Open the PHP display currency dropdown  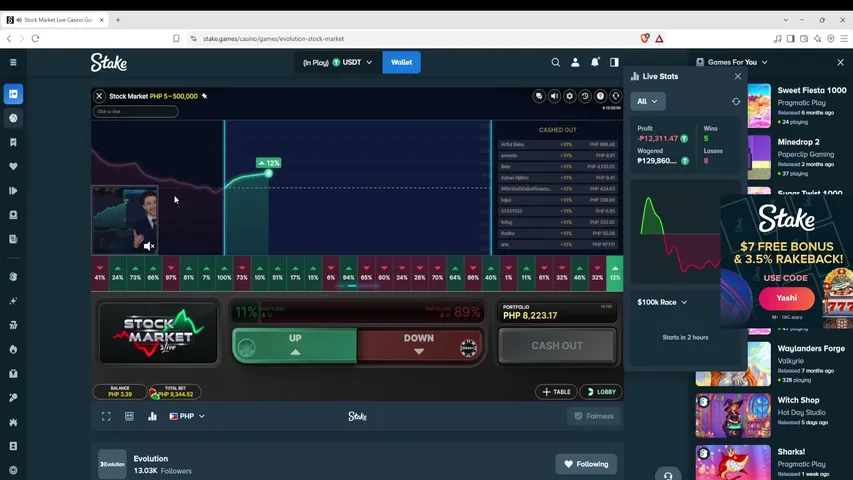pos(187,416)
